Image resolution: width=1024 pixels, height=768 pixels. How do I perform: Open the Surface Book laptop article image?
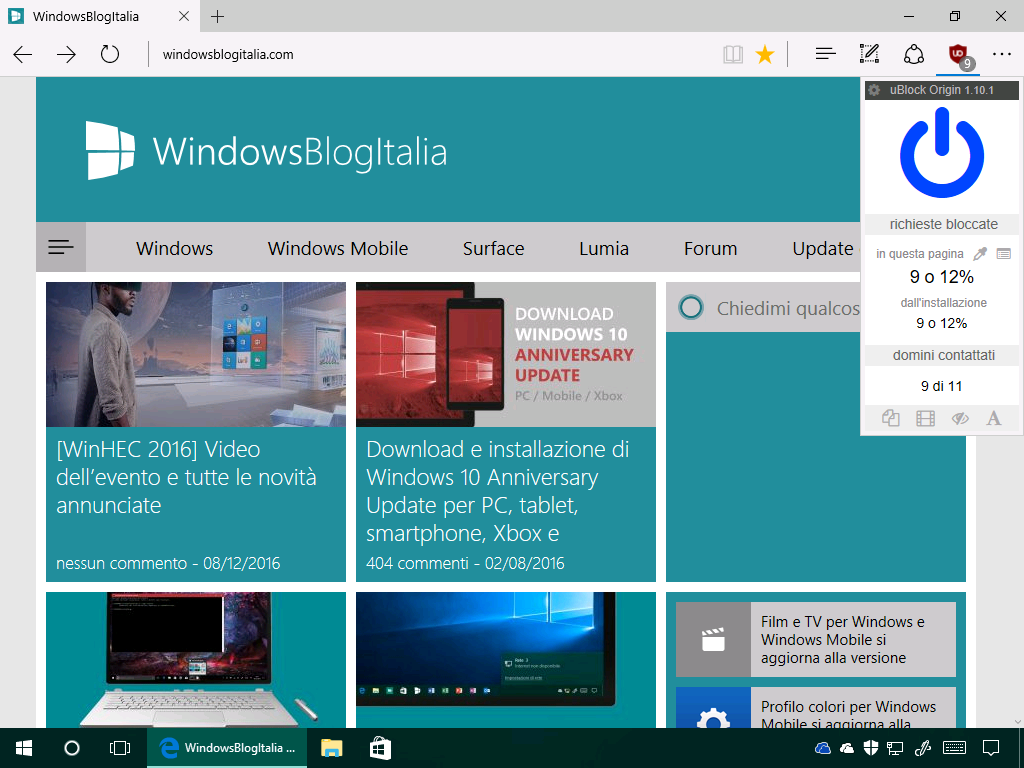pyautogui.click(x=196, y=660)
